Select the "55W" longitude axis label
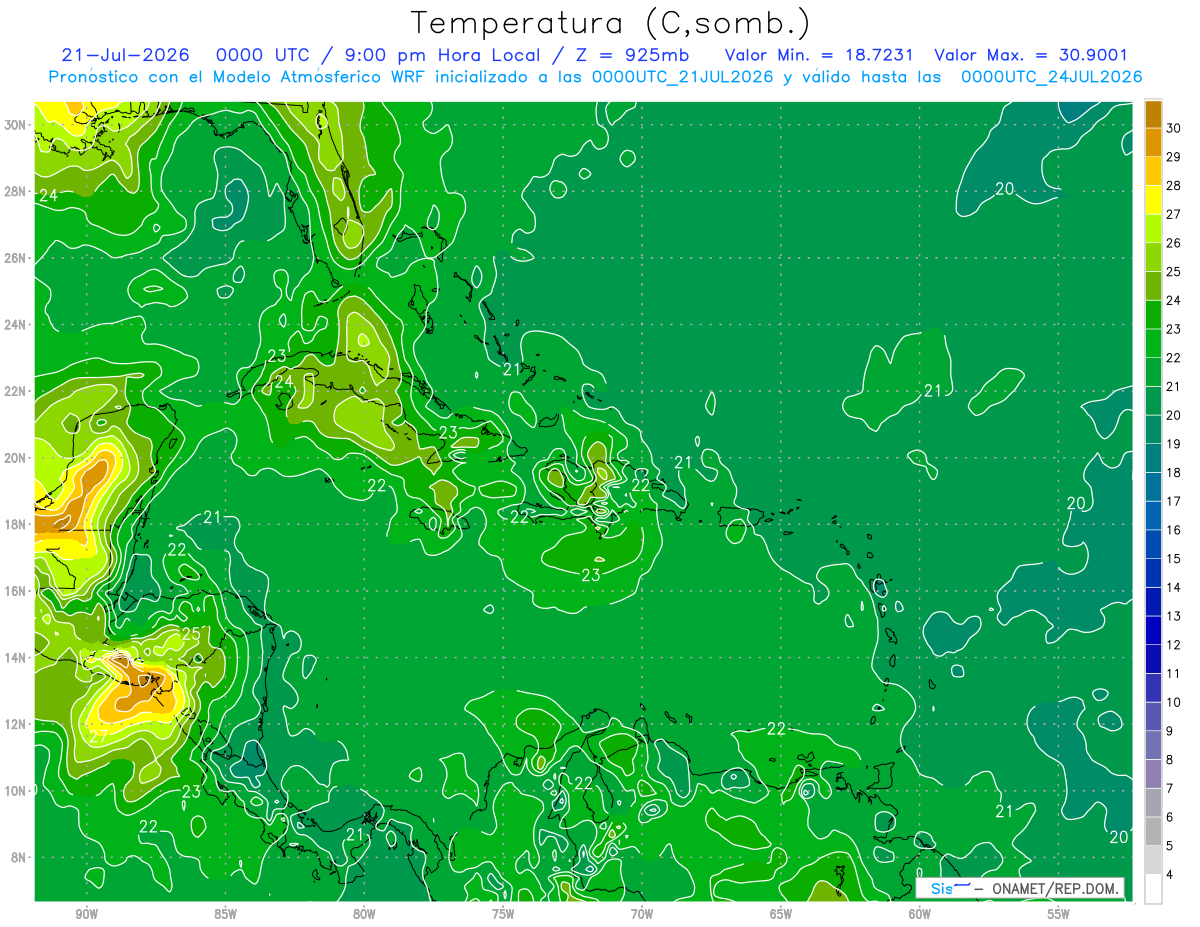This screenshot has height=927, width=1200. 1059,914
